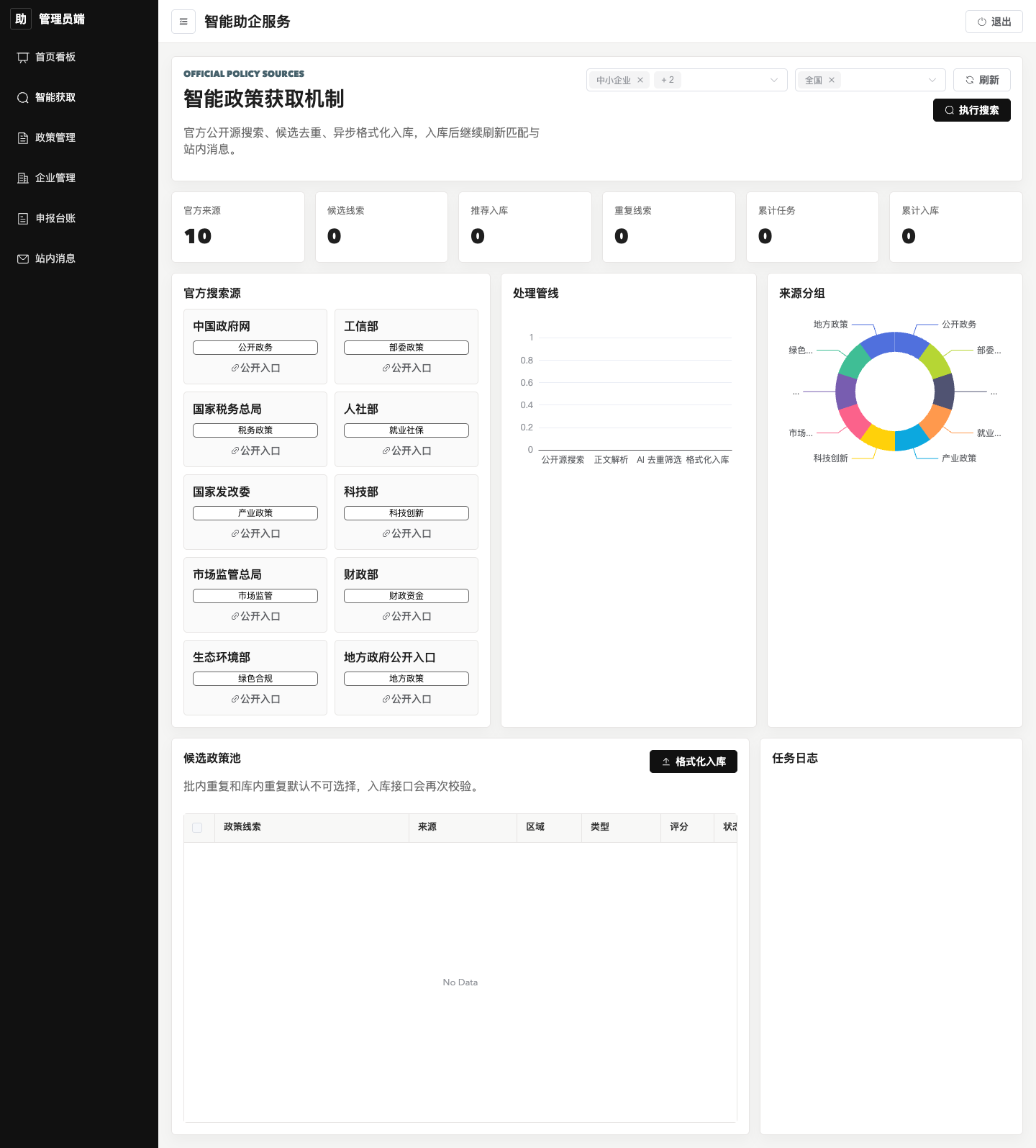Click the 公开政务 donut chart legend label
The height and width of the screenshot is (1148, 1036).
[959, 325]
